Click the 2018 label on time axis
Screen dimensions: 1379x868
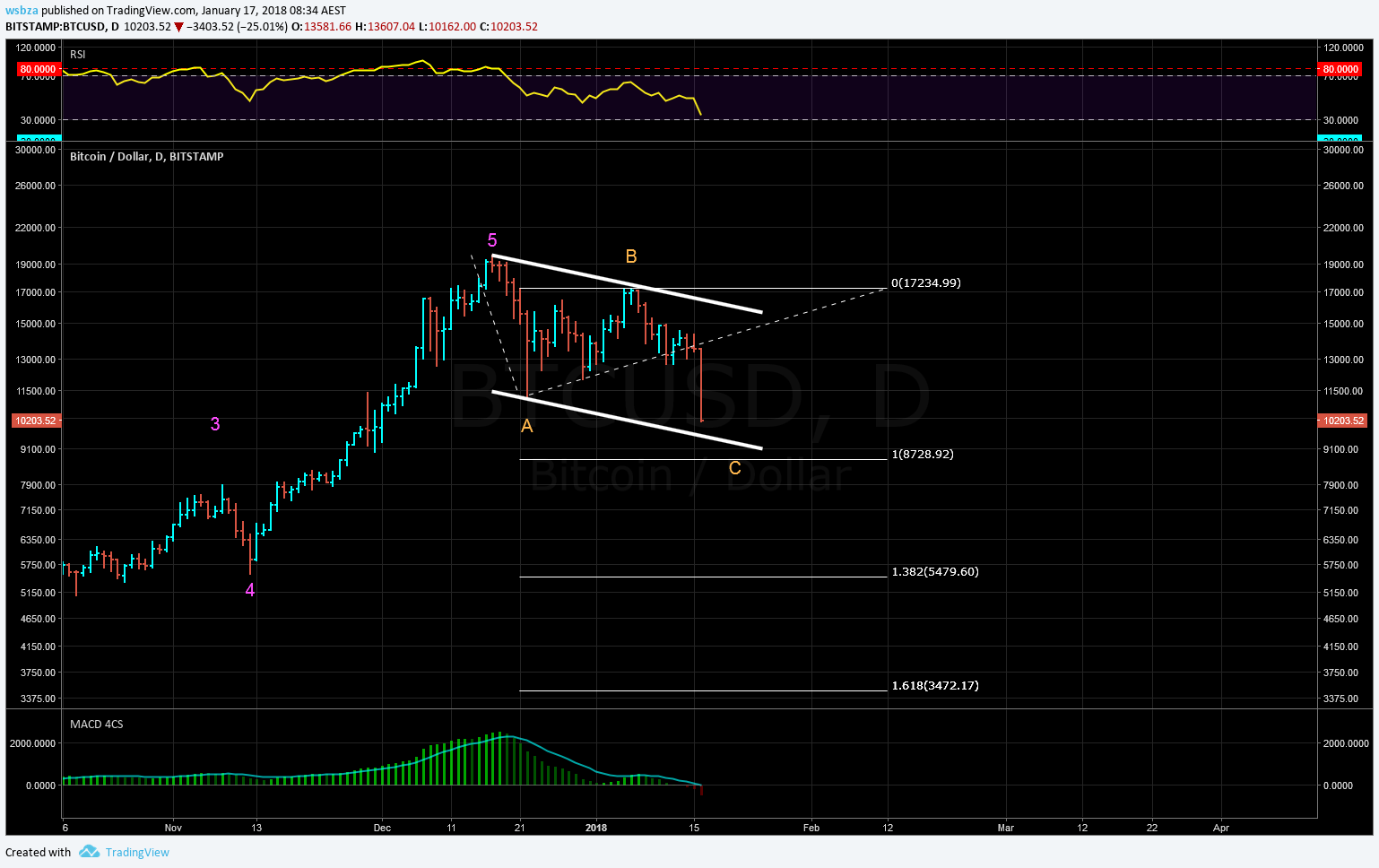pos(596,828)
